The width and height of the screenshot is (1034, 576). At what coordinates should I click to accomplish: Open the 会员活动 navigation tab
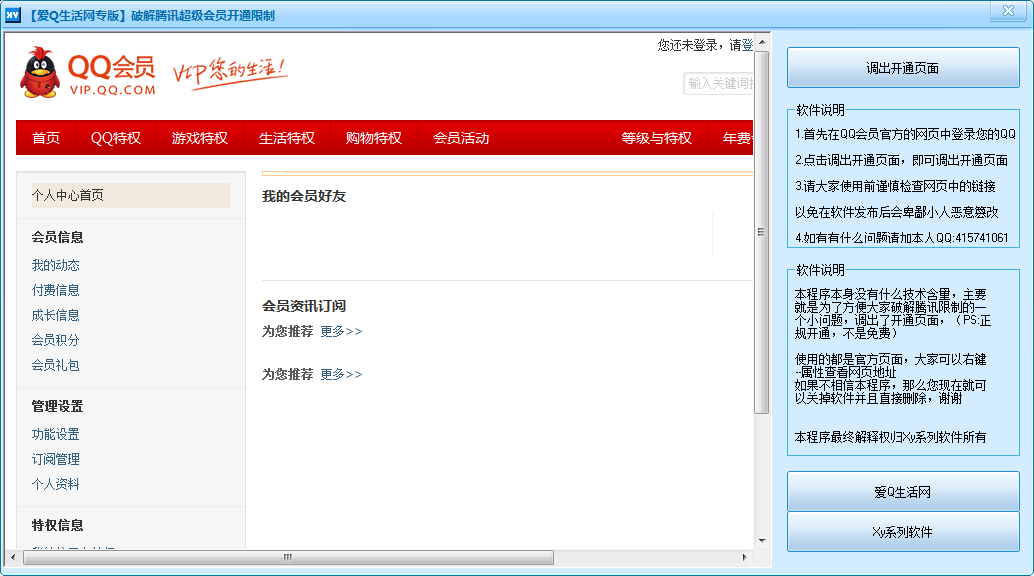[461, 138]
